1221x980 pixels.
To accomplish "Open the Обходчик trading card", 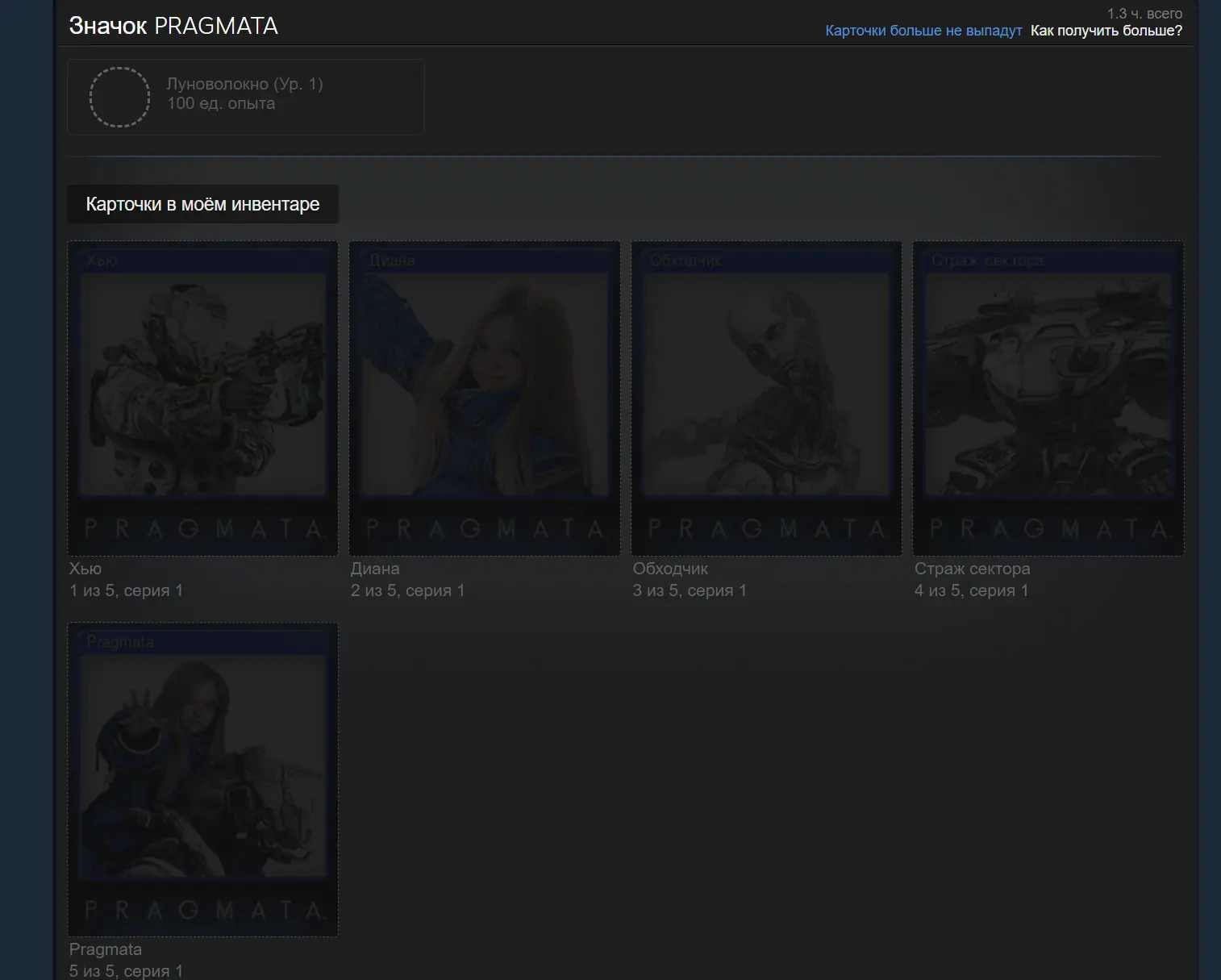I will pyautogui.click(x=766, y=398).
